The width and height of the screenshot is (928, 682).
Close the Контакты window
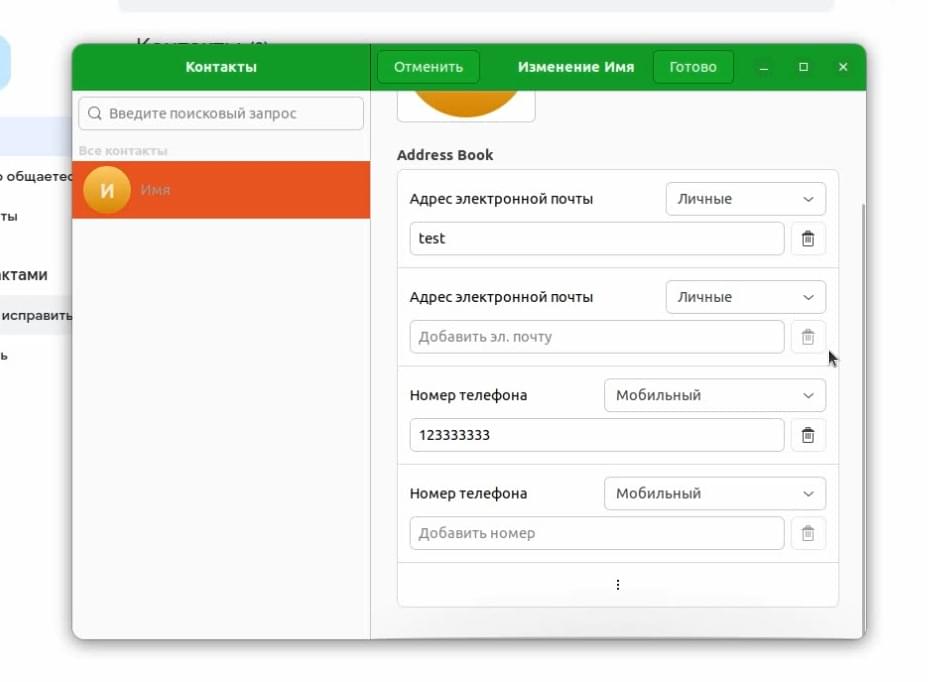tap(843, 67)
